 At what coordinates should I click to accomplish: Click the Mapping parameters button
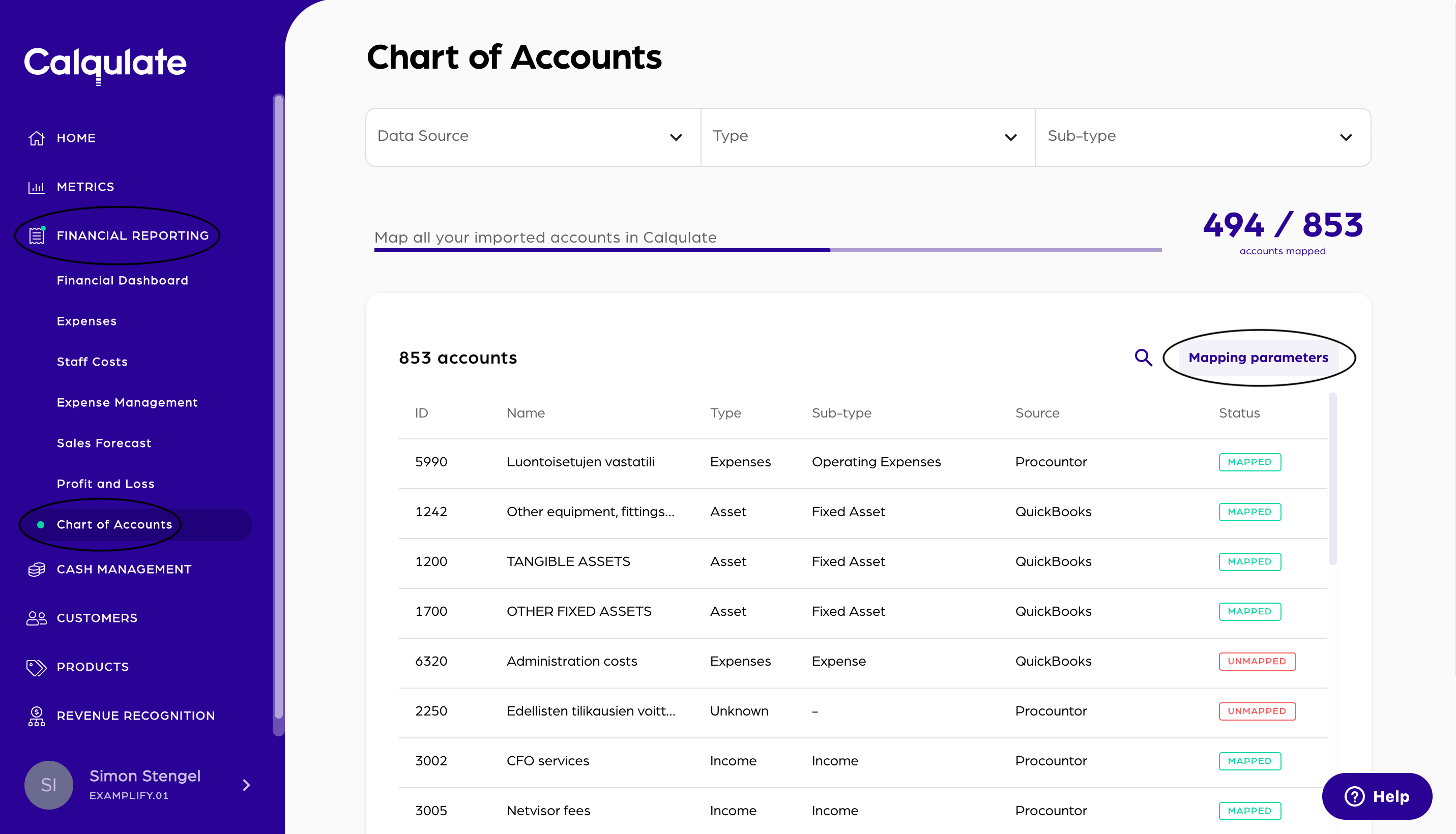(x=1258, y=358)
